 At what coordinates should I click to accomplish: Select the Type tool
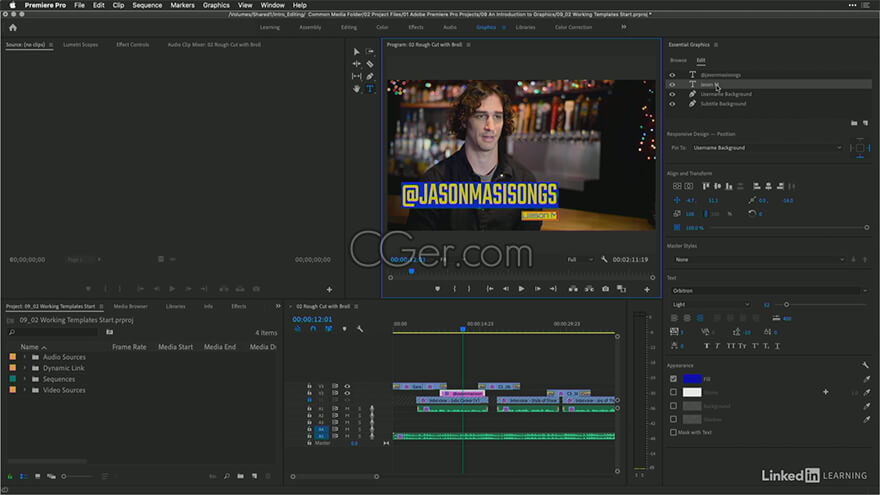point(370,89)
